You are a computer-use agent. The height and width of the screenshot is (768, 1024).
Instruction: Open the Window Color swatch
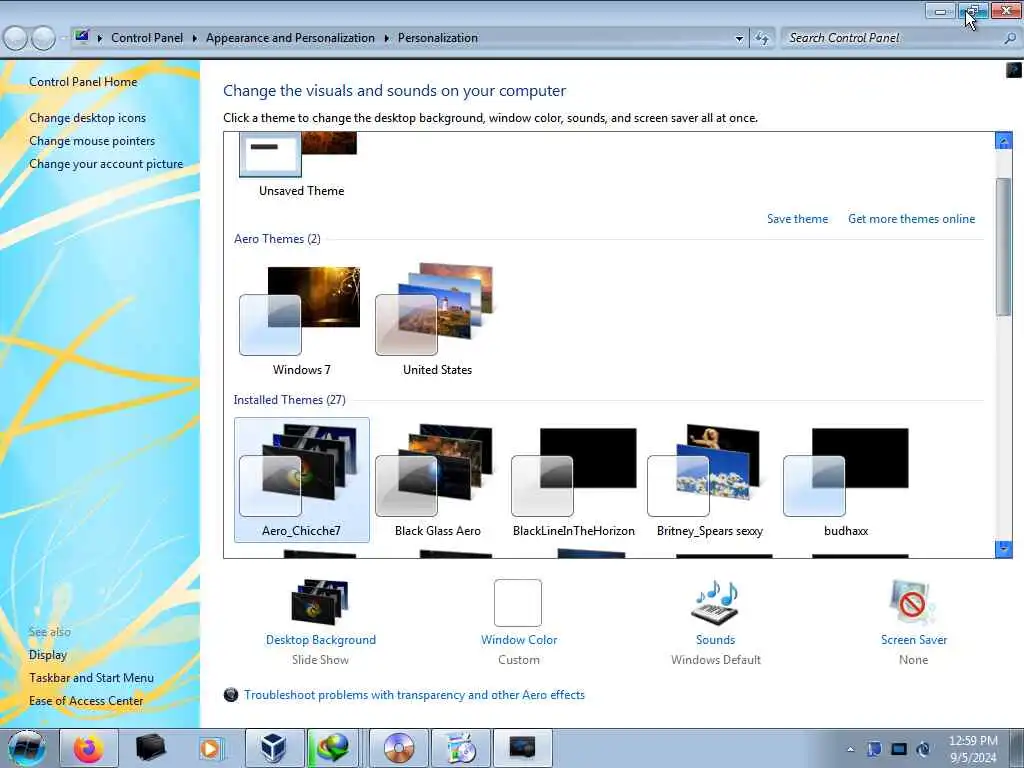[518, 603]
